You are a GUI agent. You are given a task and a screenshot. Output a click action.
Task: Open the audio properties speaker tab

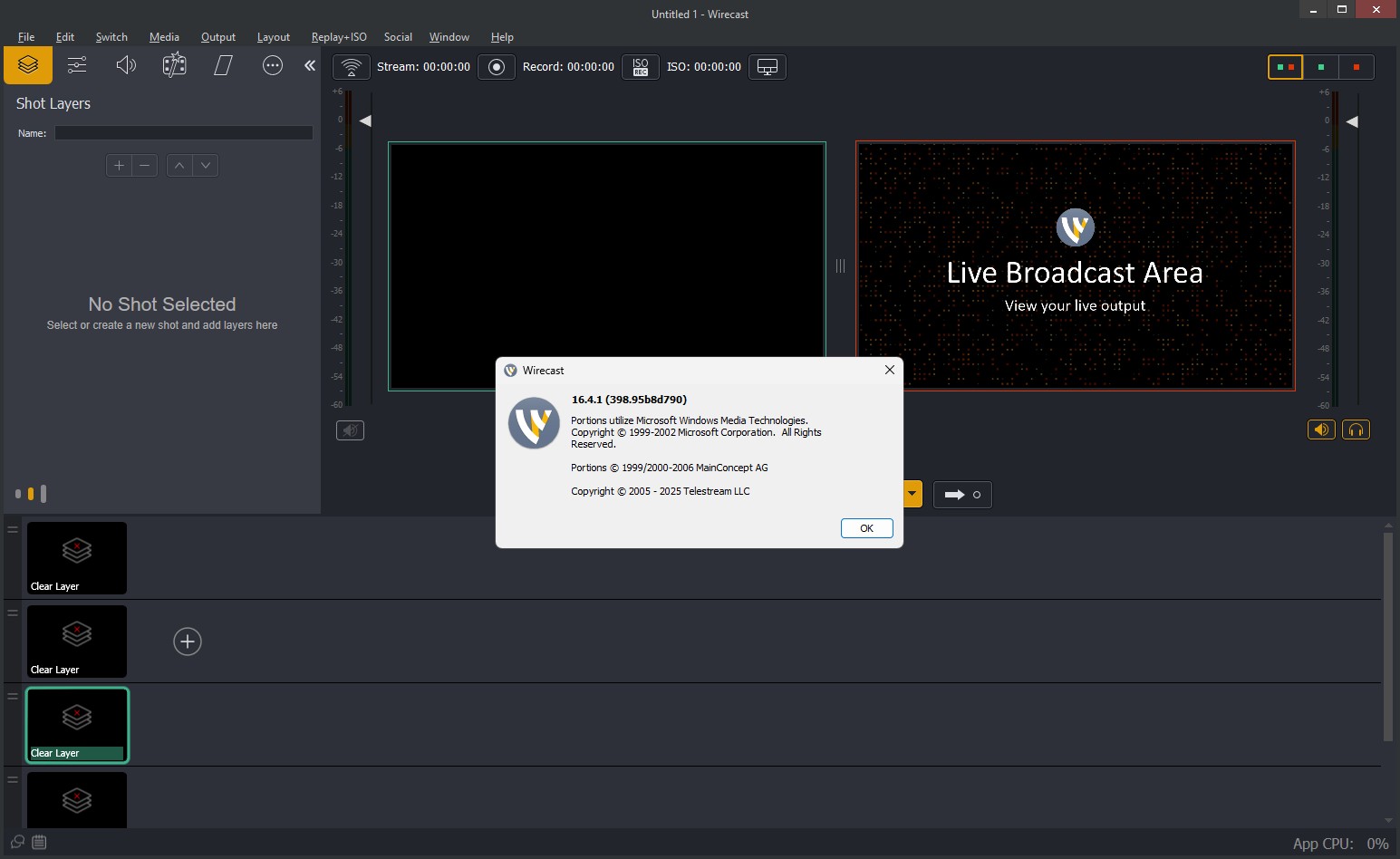[126, 65]
